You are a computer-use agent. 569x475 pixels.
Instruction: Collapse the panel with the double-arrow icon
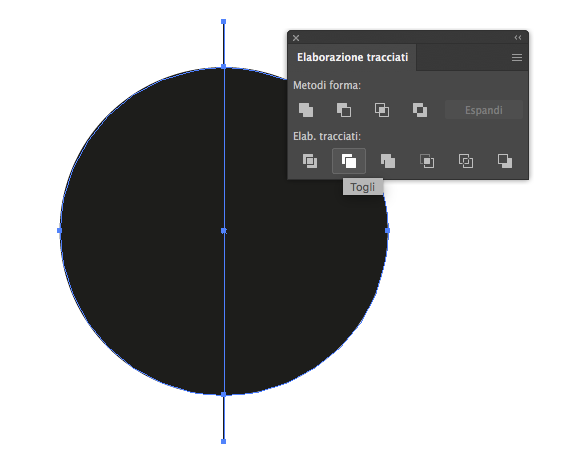pyautogui.click(x=518, y=38)
